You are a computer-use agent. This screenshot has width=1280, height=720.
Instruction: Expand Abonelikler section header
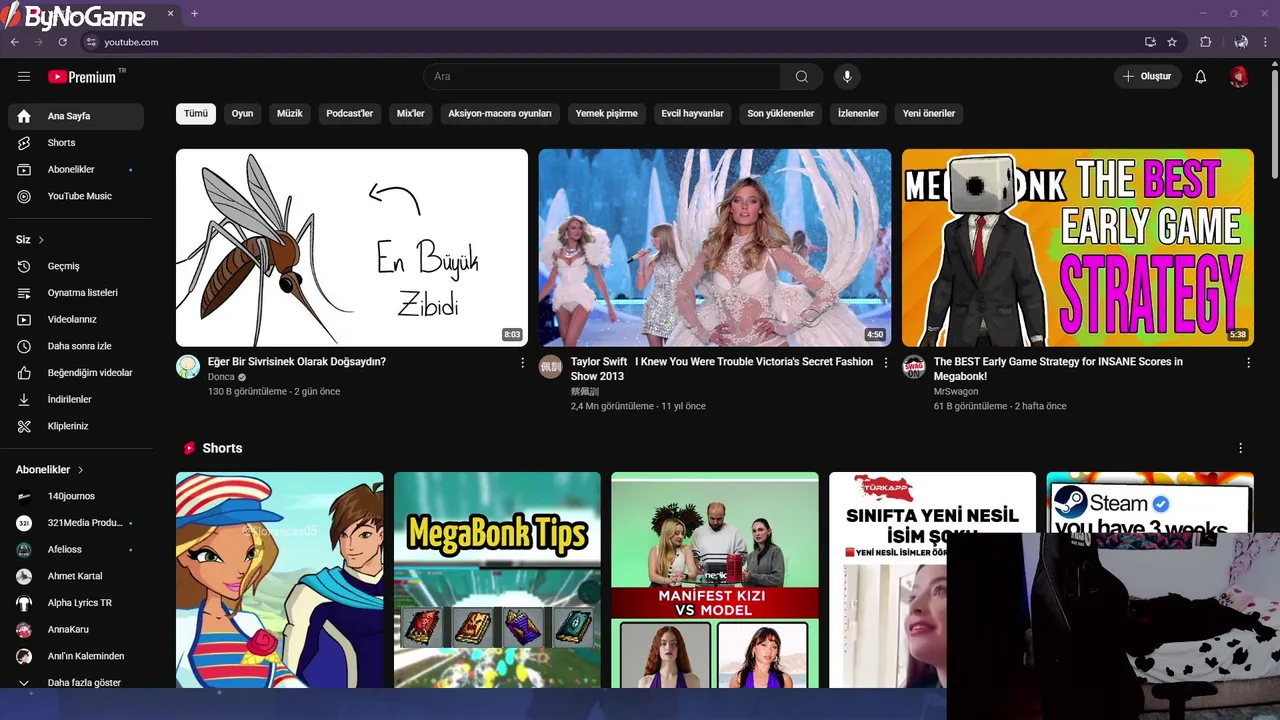pyautogui.click(x=49, y=470)
